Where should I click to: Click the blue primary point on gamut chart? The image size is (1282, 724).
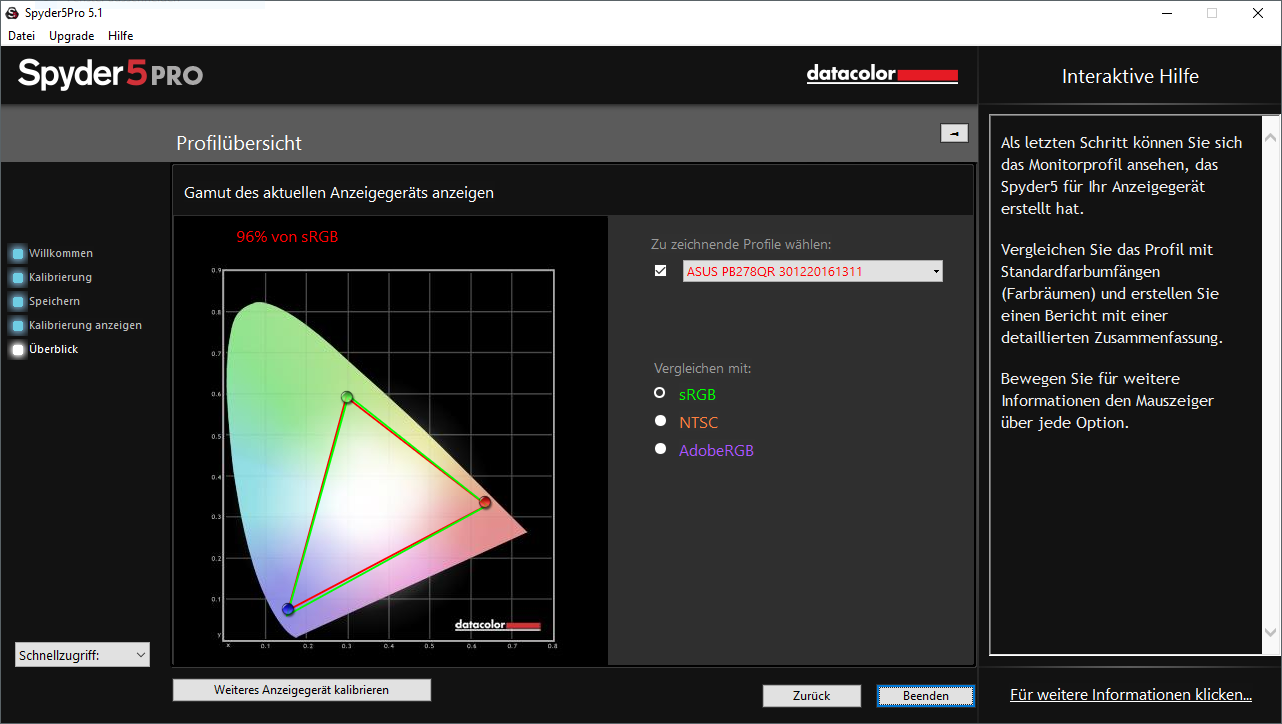click(288, 609)
